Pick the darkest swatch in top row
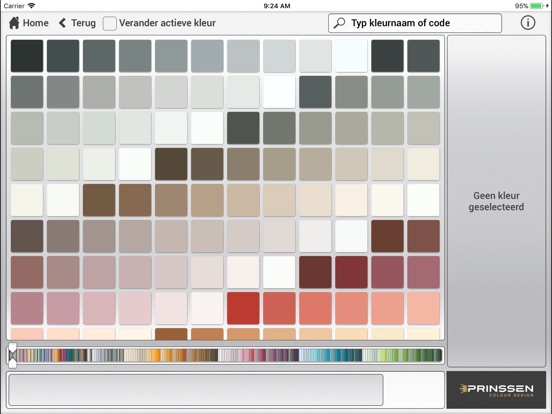 (x=27, y=56)
